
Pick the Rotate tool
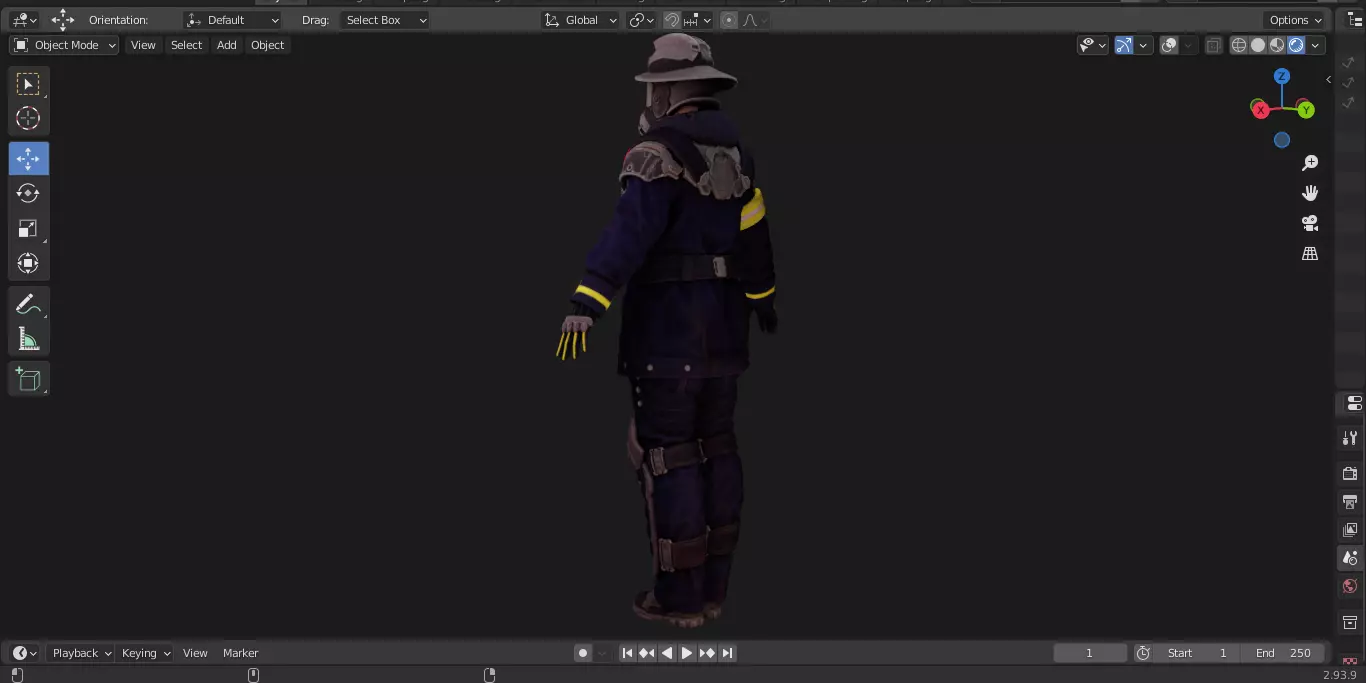tap(28, 193)
